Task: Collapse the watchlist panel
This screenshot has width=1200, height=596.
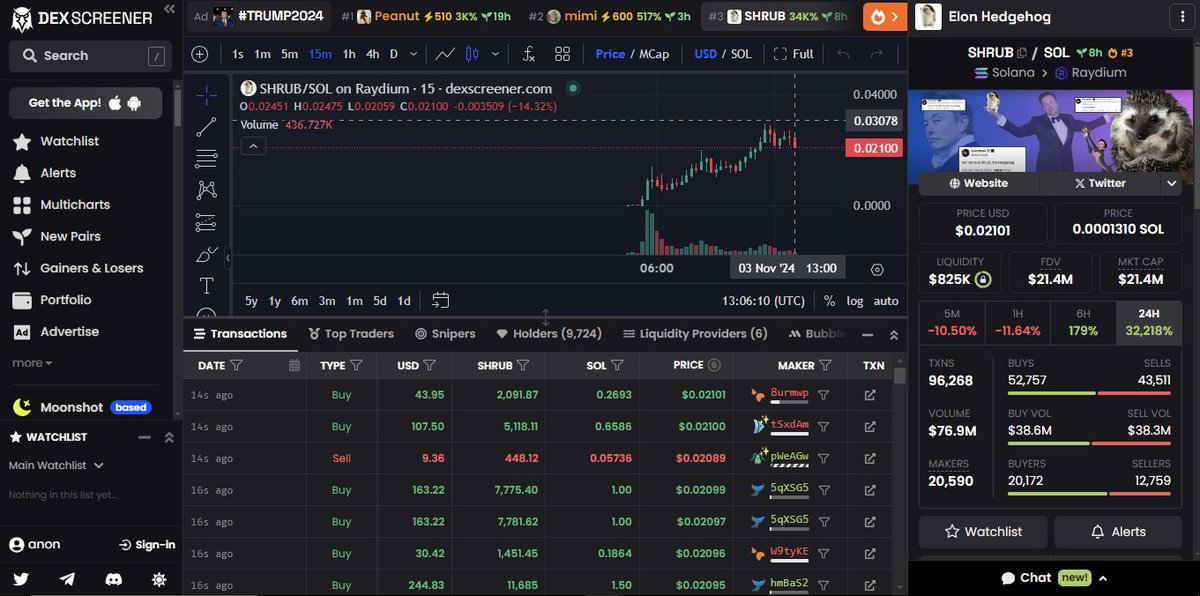Action: click(x=145, y=437)
